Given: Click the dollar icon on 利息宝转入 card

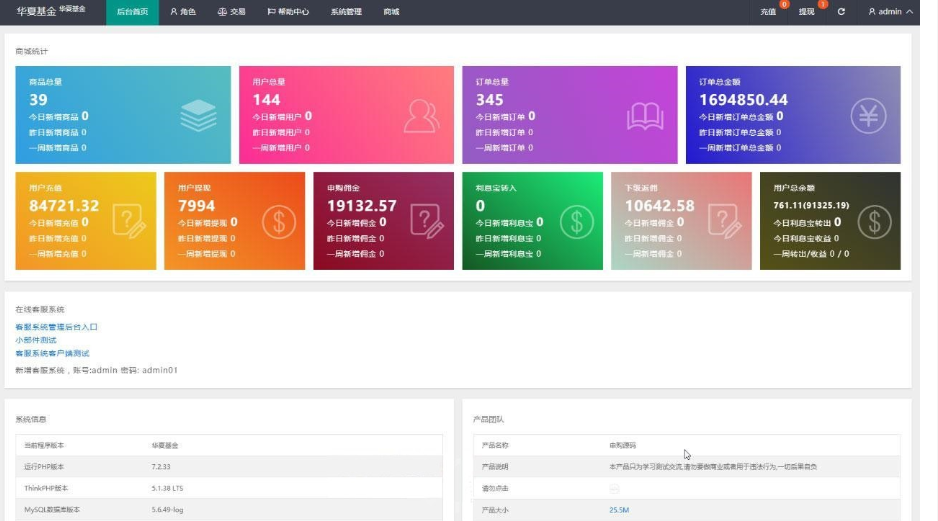Looking at the screenshot, I should click(577, 222).
